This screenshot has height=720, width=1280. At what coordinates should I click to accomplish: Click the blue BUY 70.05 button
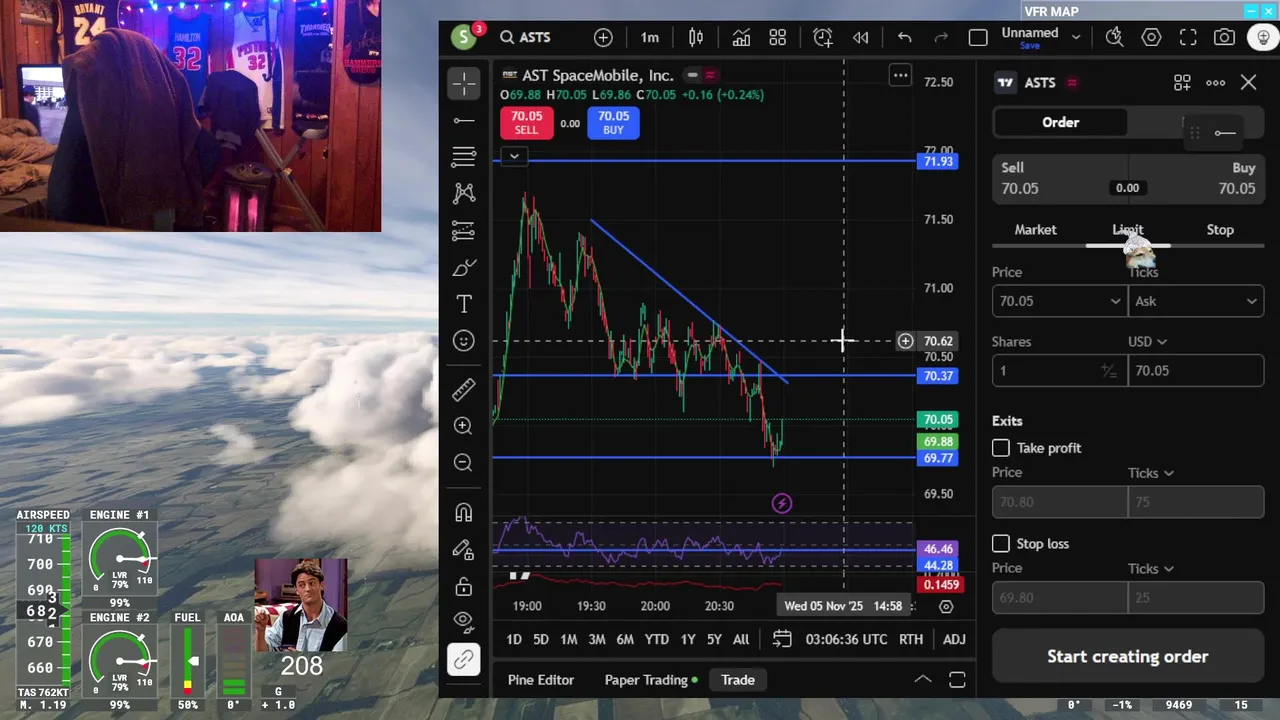tap(613, 122)
